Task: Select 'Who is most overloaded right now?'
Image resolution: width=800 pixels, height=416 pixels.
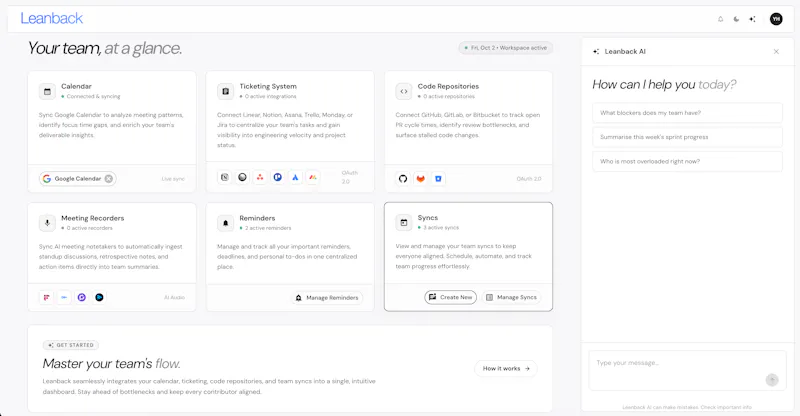Action: [x=687, y=161]
